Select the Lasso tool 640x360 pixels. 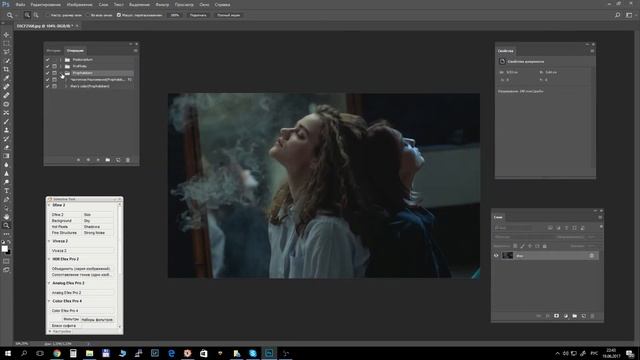pos(6,52)
